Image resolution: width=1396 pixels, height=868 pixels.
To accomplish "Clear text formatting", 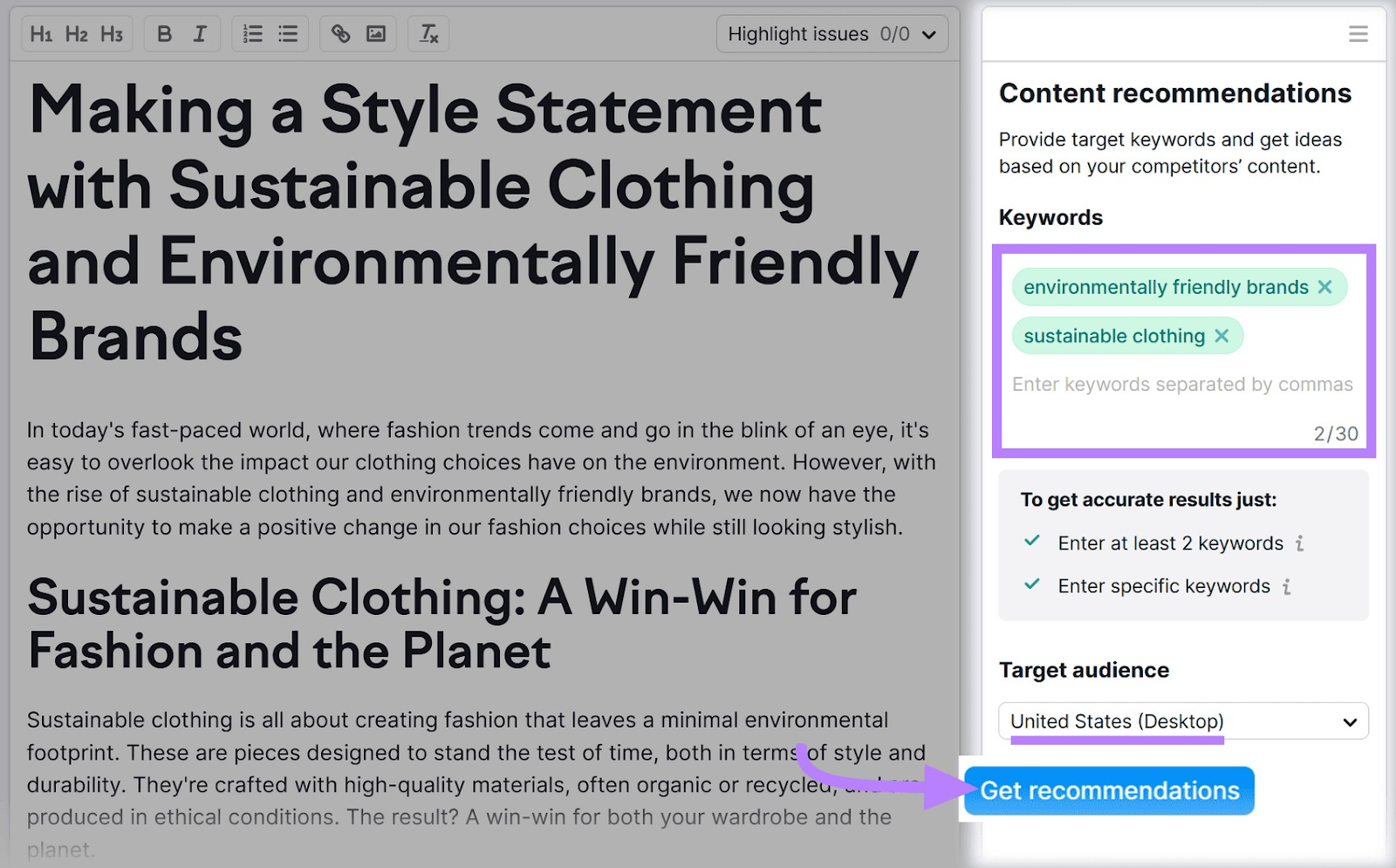I will click(428, 34).
